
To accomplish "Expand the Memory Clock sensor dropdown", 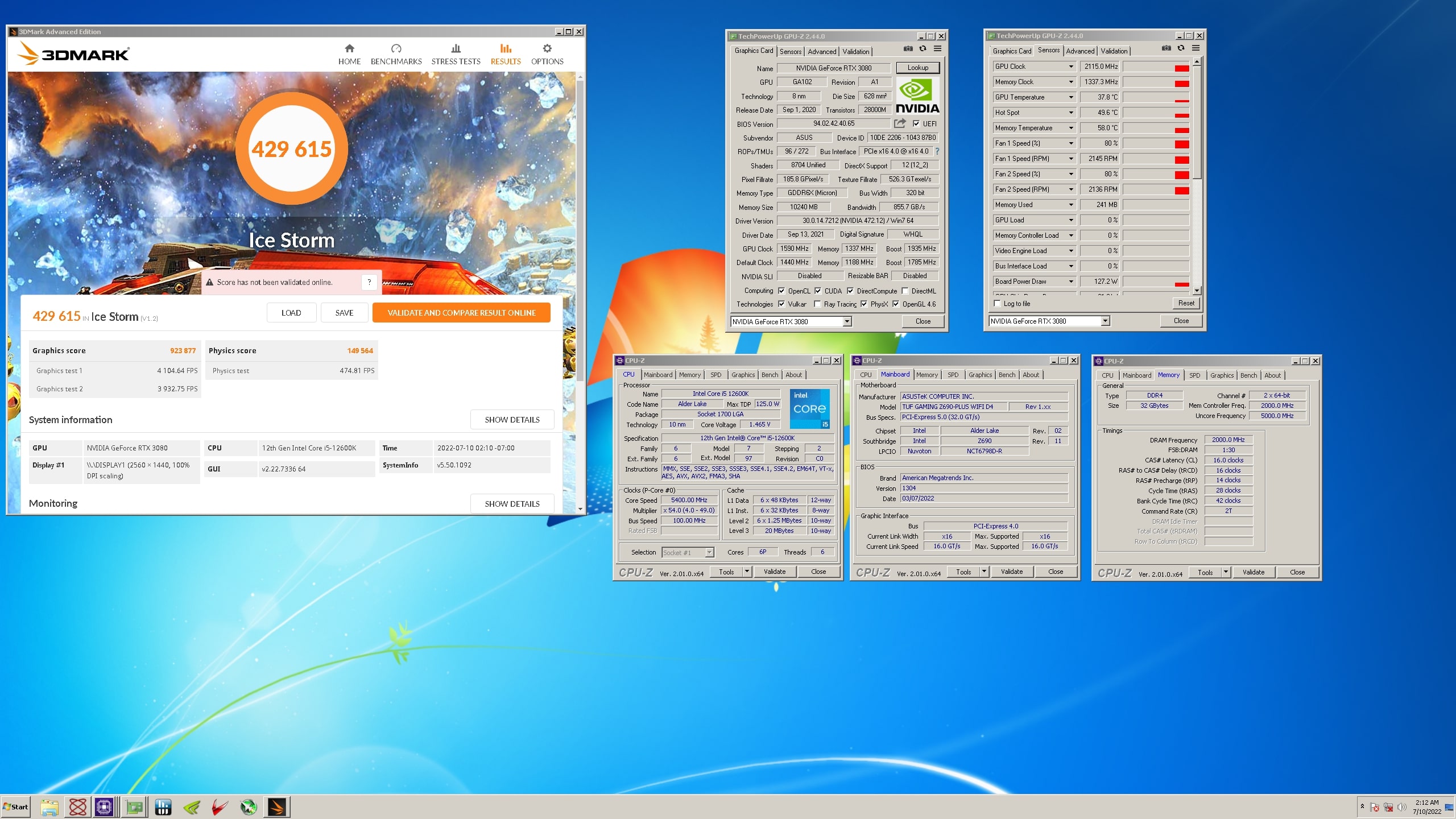I will tap(1071, 82).
